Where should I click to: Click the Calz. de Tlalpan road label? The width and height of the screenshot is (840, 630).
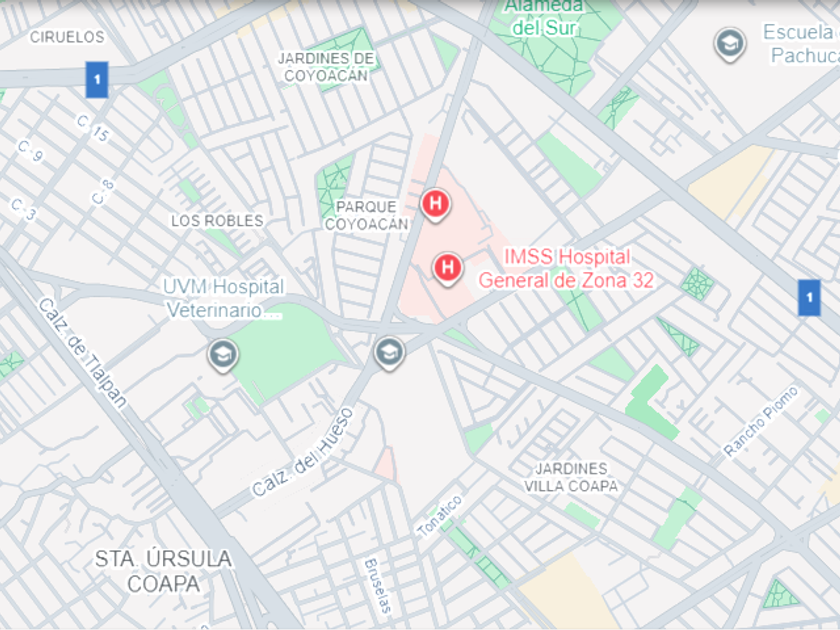click(82, 354)
